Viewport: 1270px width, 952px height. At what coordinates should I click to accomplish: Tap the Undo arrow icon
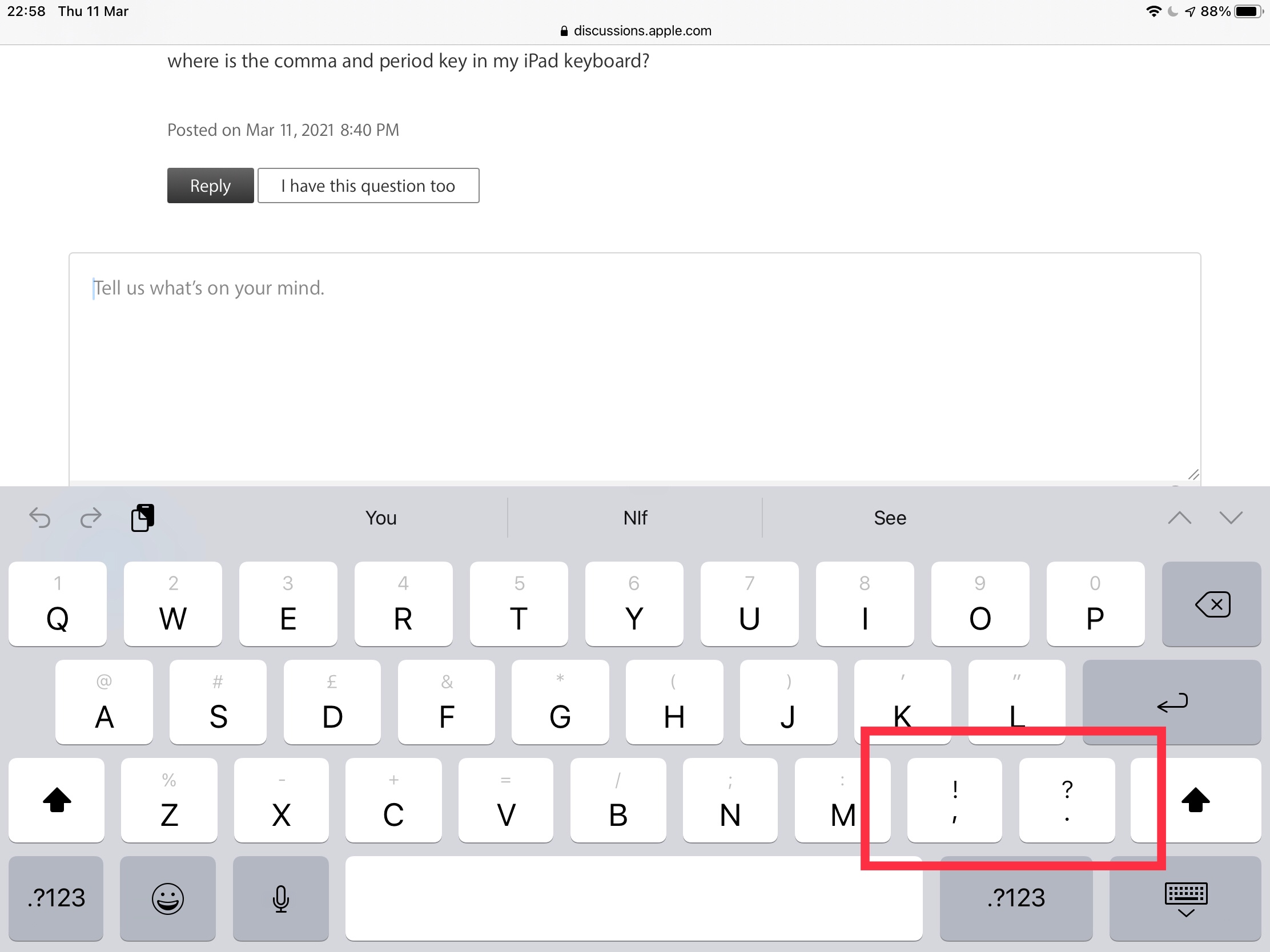coord(39,518)
